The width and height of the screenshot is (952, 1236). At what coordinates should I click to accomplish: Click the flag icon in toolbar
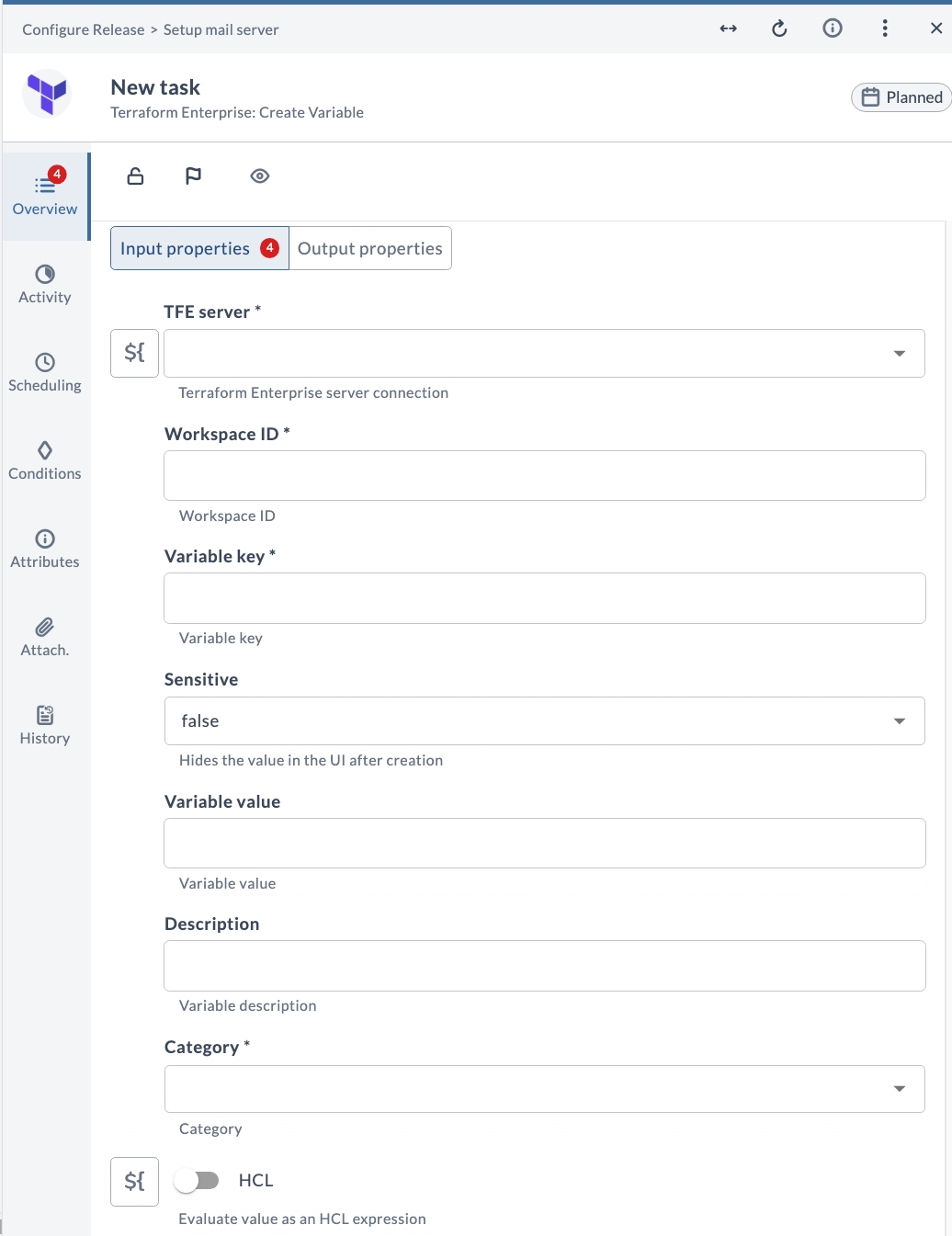tap(193, 176)
